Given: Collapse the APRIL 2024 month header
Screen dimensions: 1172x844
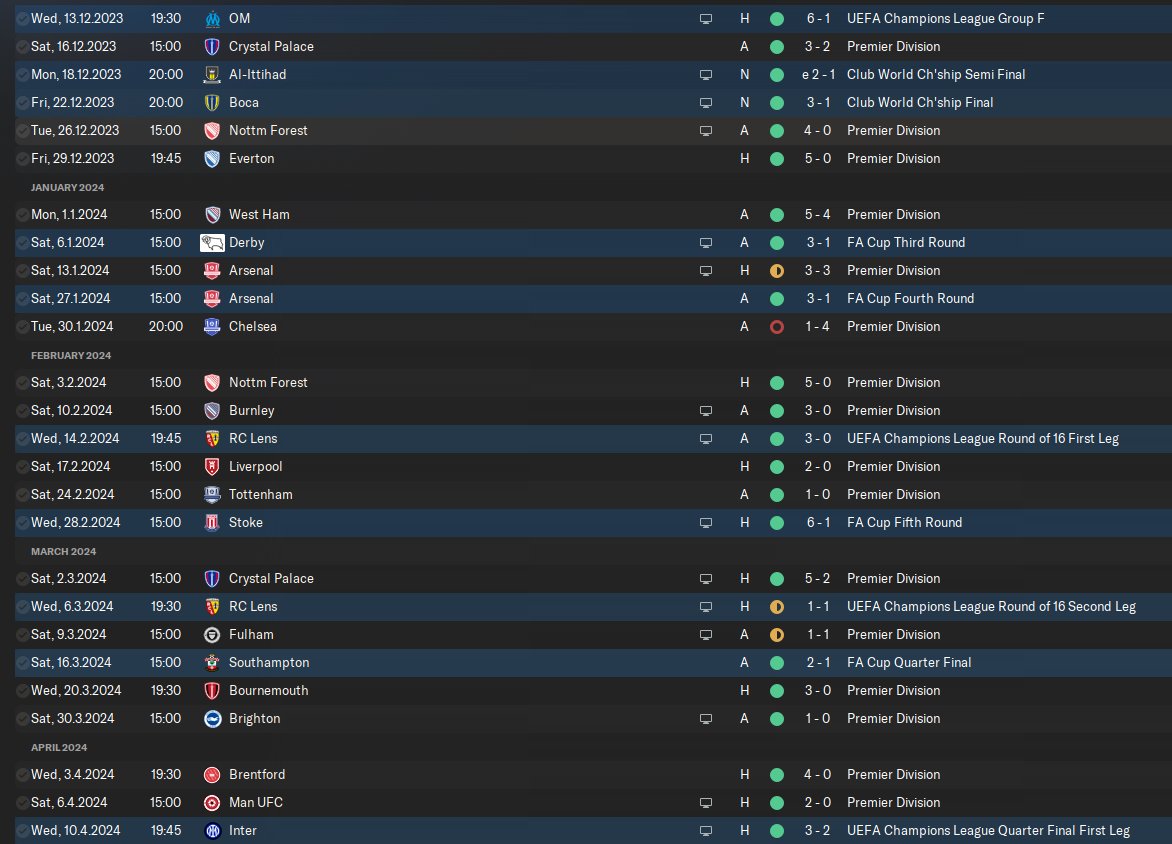Looking at the screenshot, I should click(x=59, y=748).
